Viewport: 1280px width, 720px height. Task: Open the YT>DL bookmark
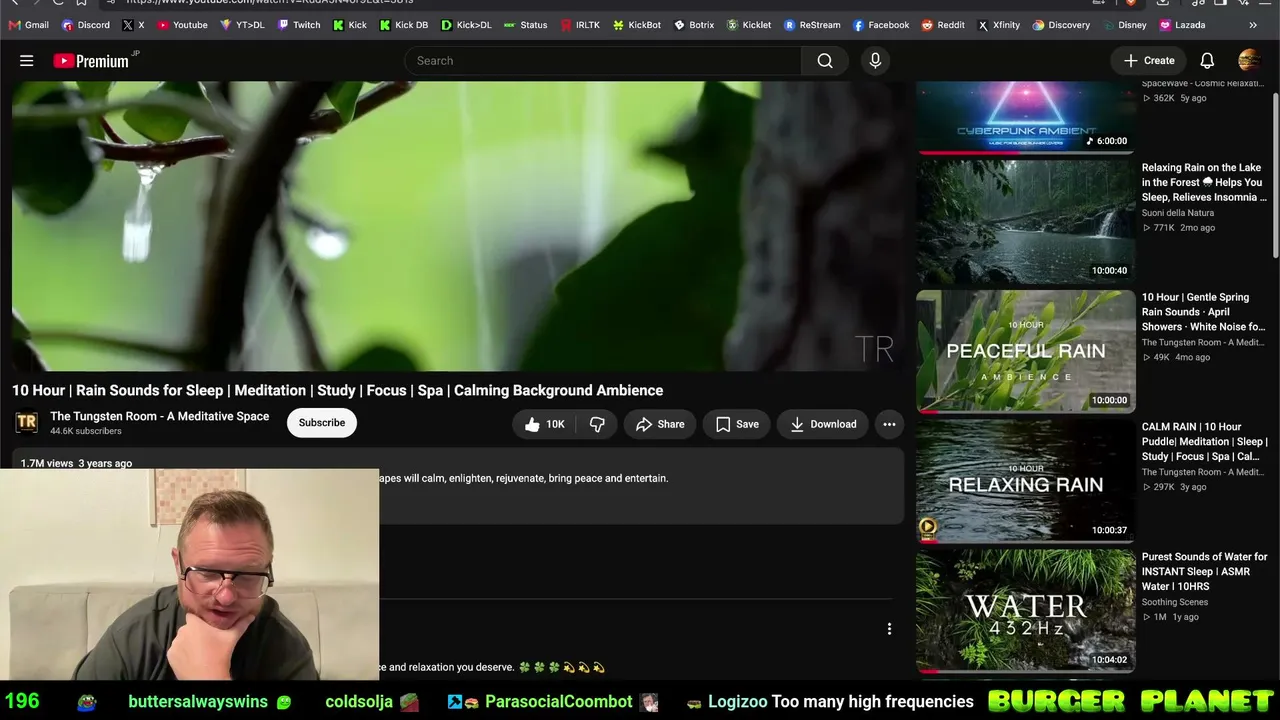[242, 25]
